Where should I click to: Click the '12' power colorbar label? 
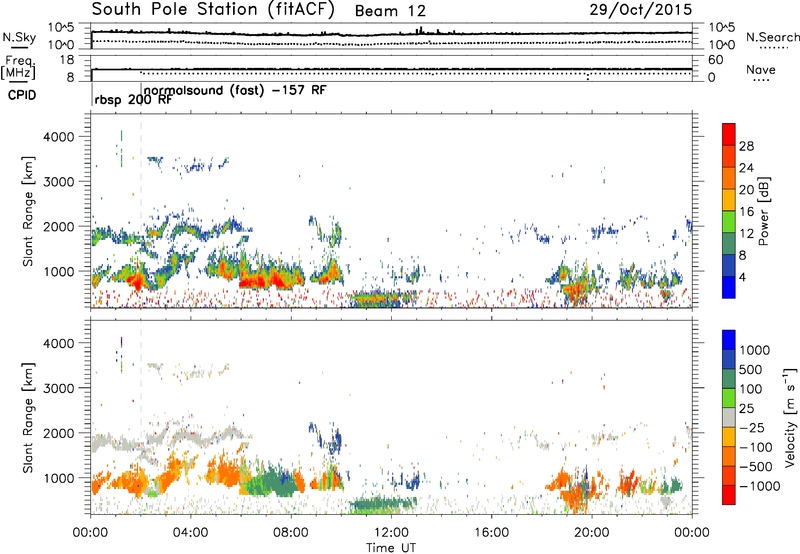click(746, 234)
